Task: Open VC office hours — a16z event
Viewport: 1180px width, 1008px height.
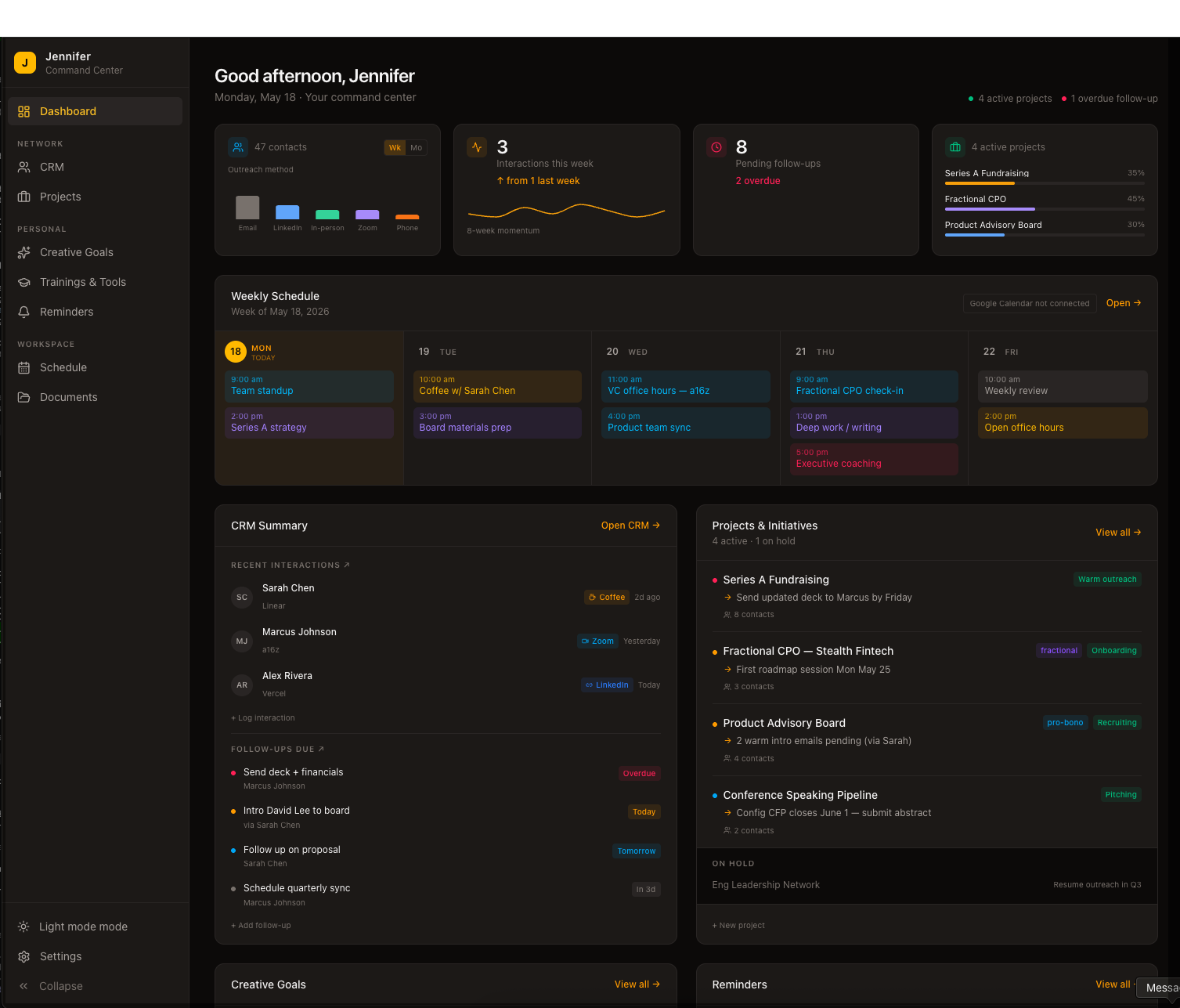Action: pos(686,386)
